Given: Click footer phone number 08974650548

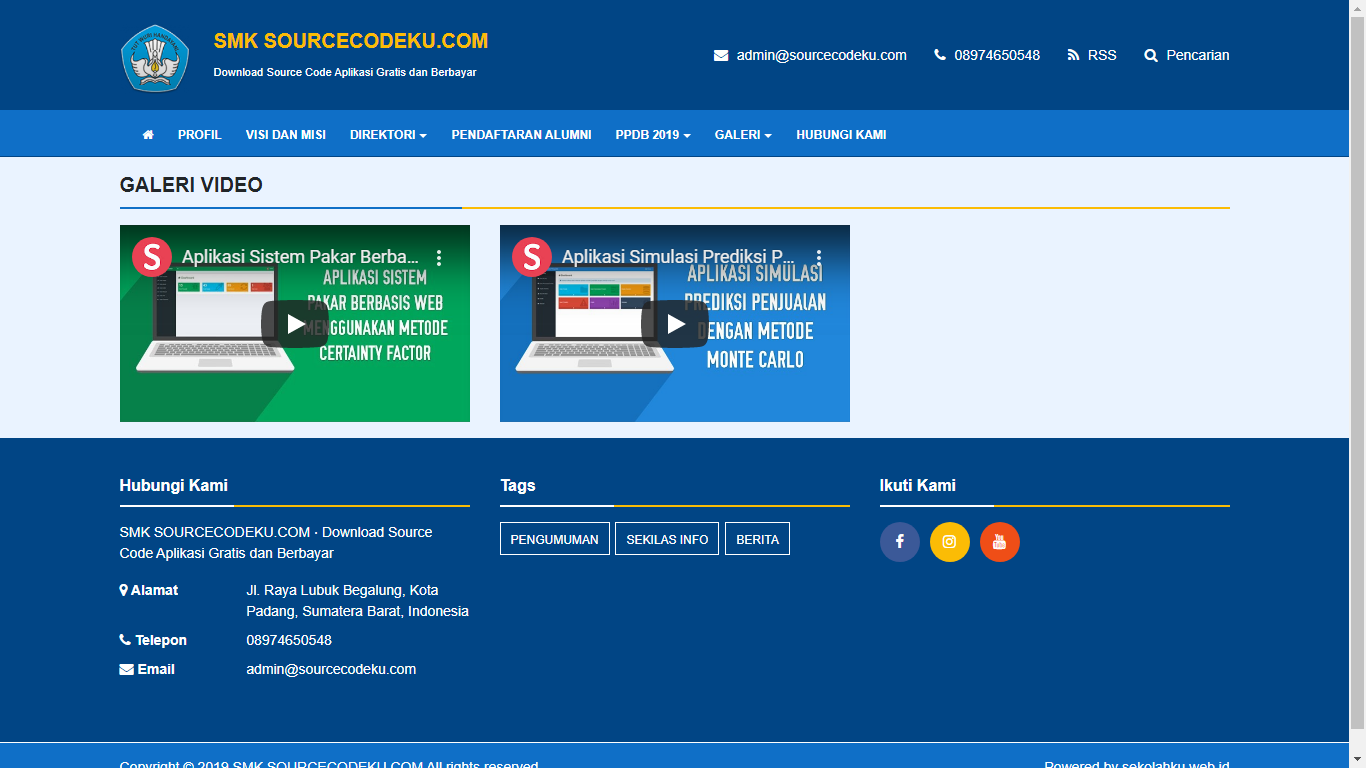Looking at the screenshot, I should coord(289,640).
